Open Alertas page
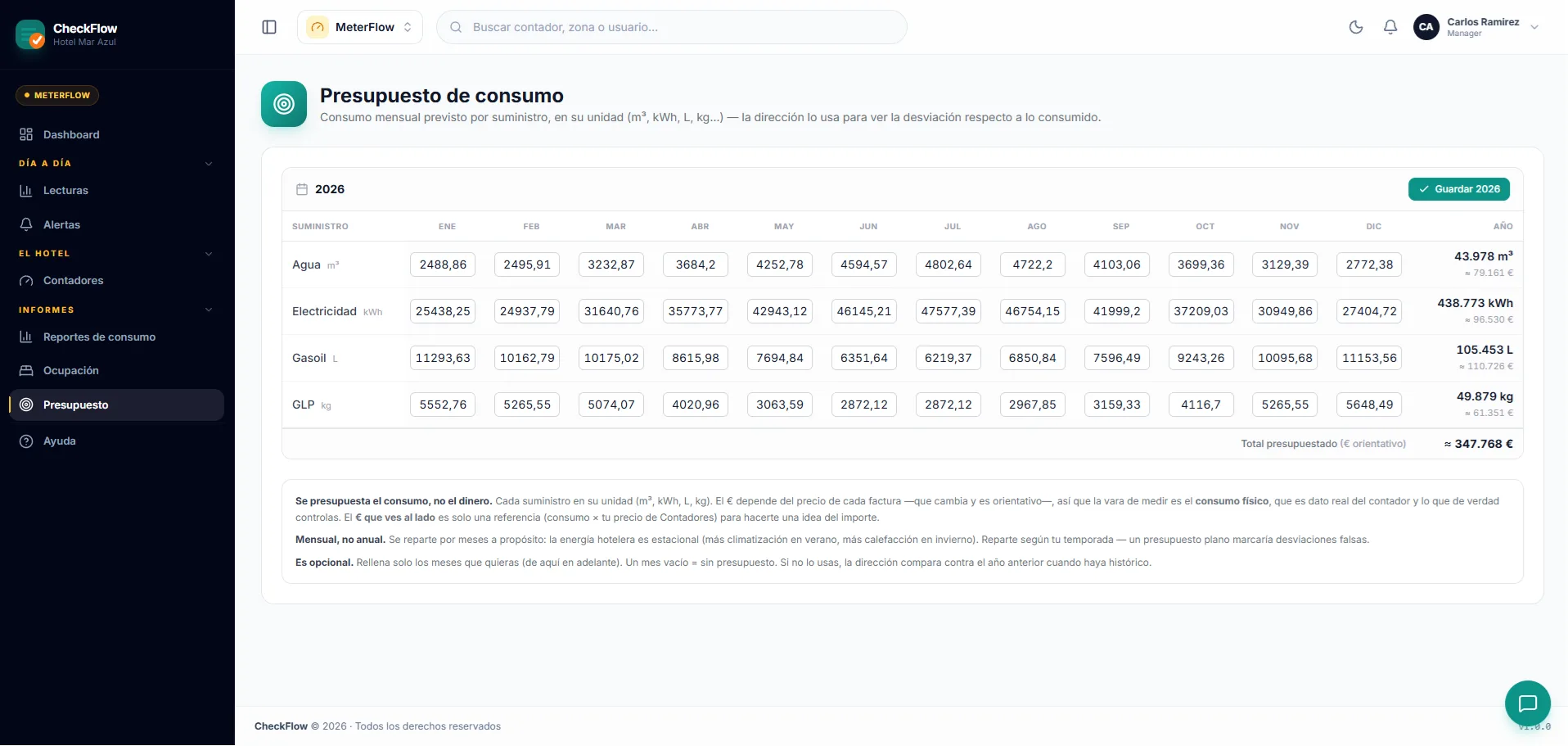 116,224
